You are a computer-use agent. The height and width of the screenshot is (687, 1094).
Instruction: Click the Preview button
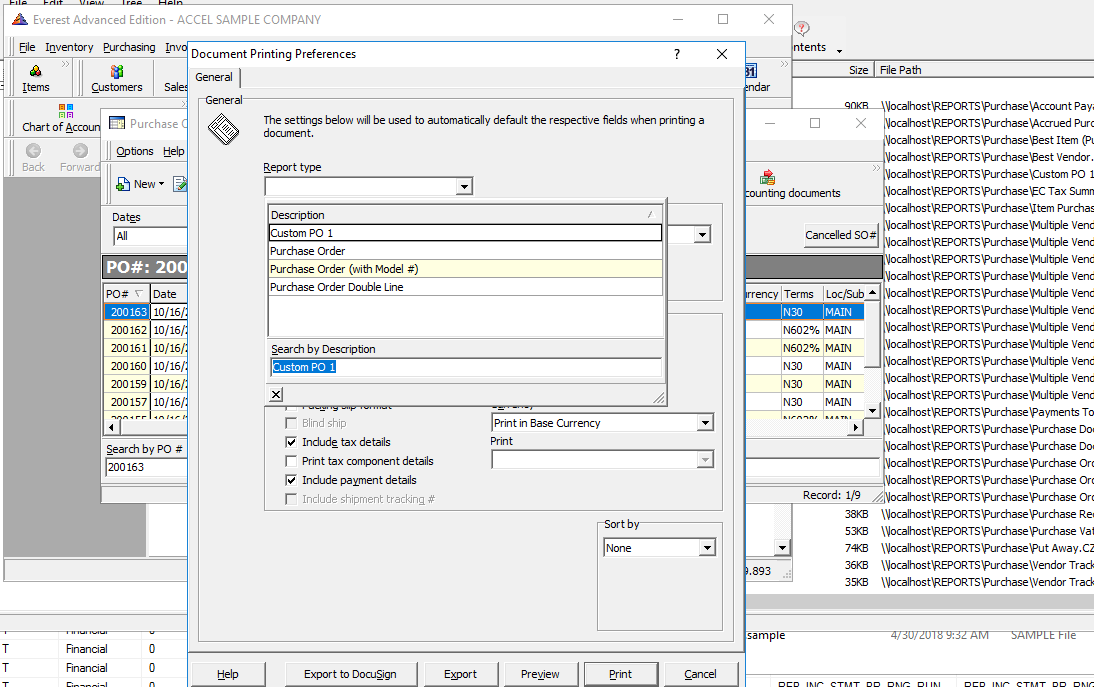point(540,674)
